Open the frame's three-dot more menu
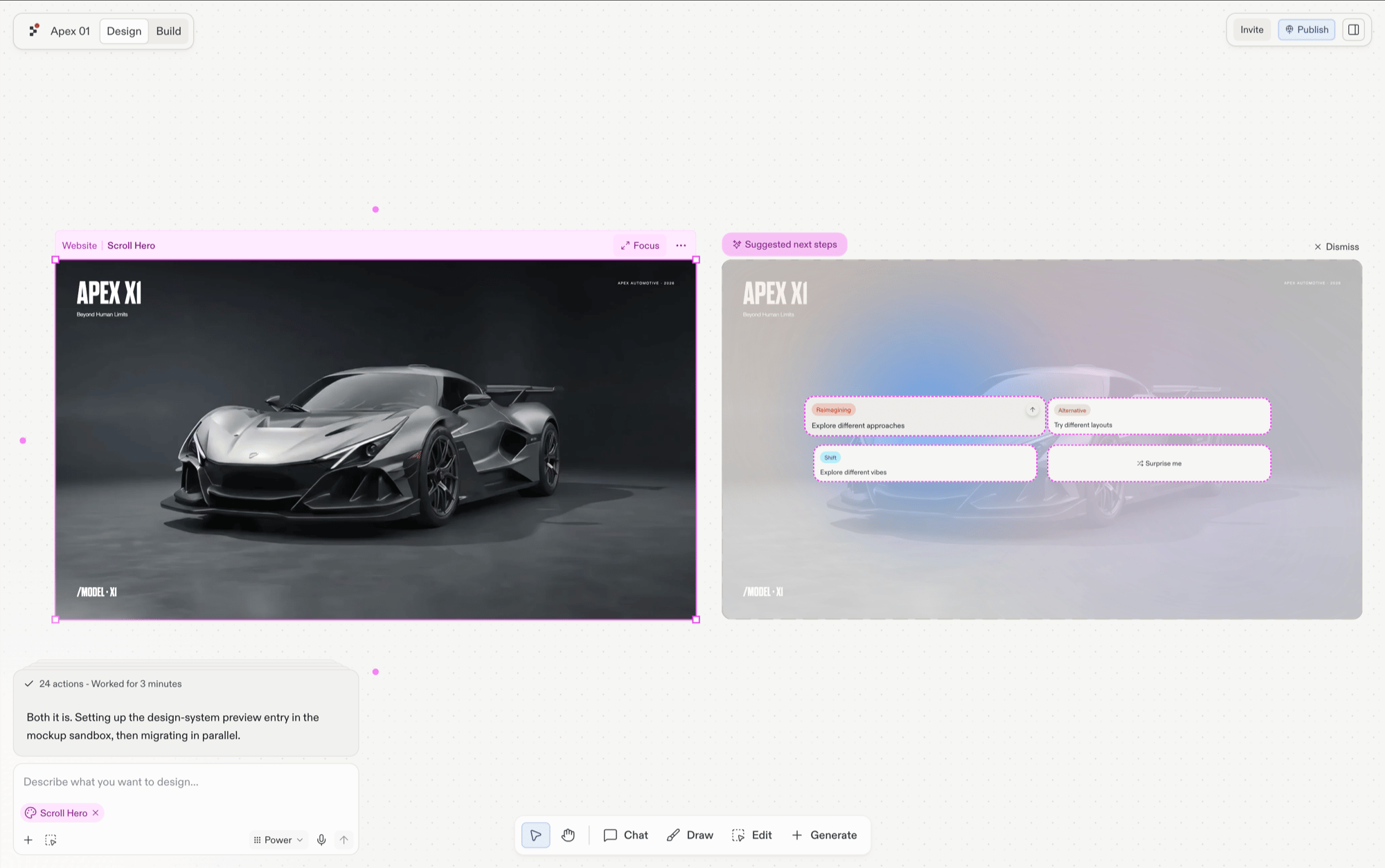 click(x=681, y=246)
